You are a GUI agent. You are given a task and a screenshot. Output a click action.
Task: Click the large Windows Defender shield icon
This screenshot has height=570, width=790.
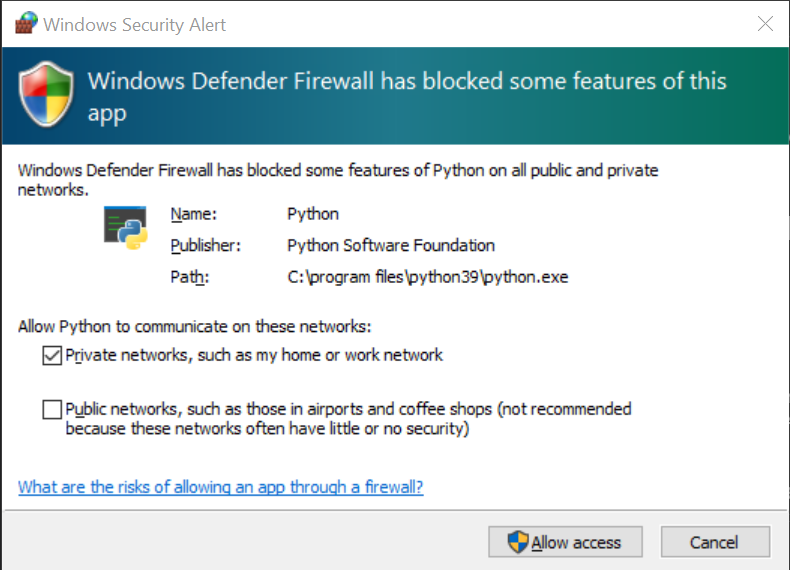coord(45,97)
